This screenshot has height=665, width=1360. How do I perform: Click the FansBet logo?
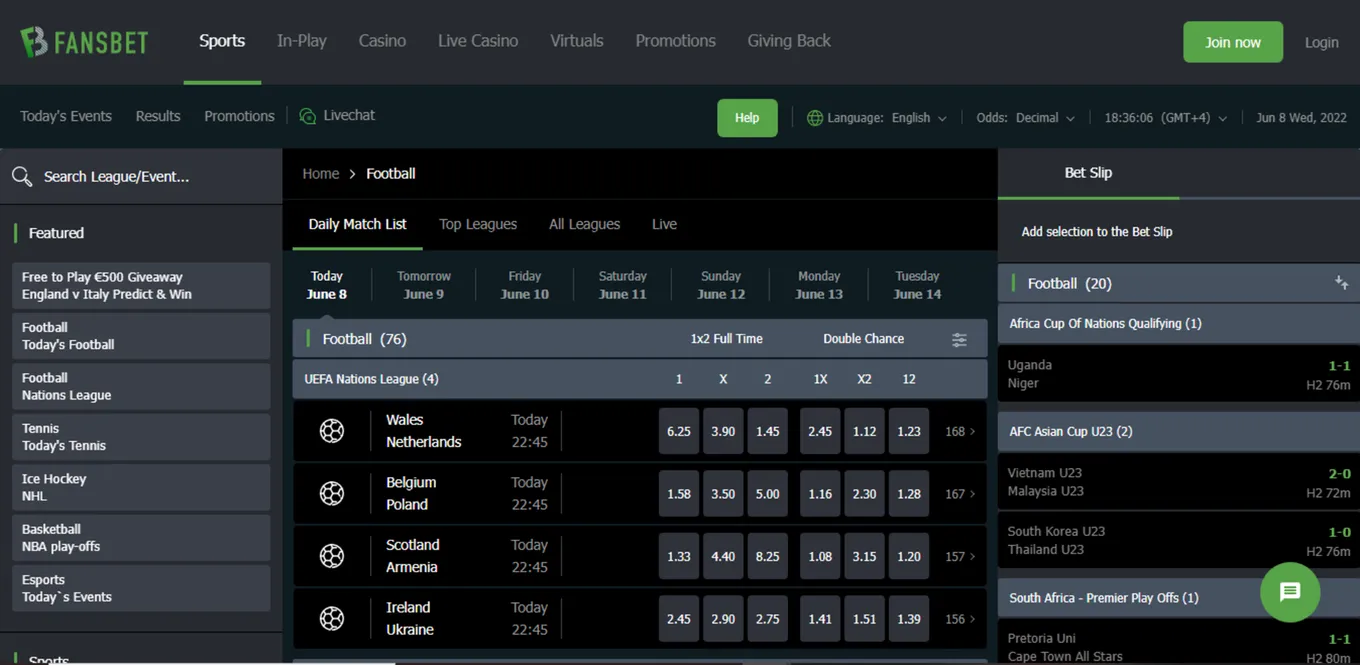click(x=84, y=42)
